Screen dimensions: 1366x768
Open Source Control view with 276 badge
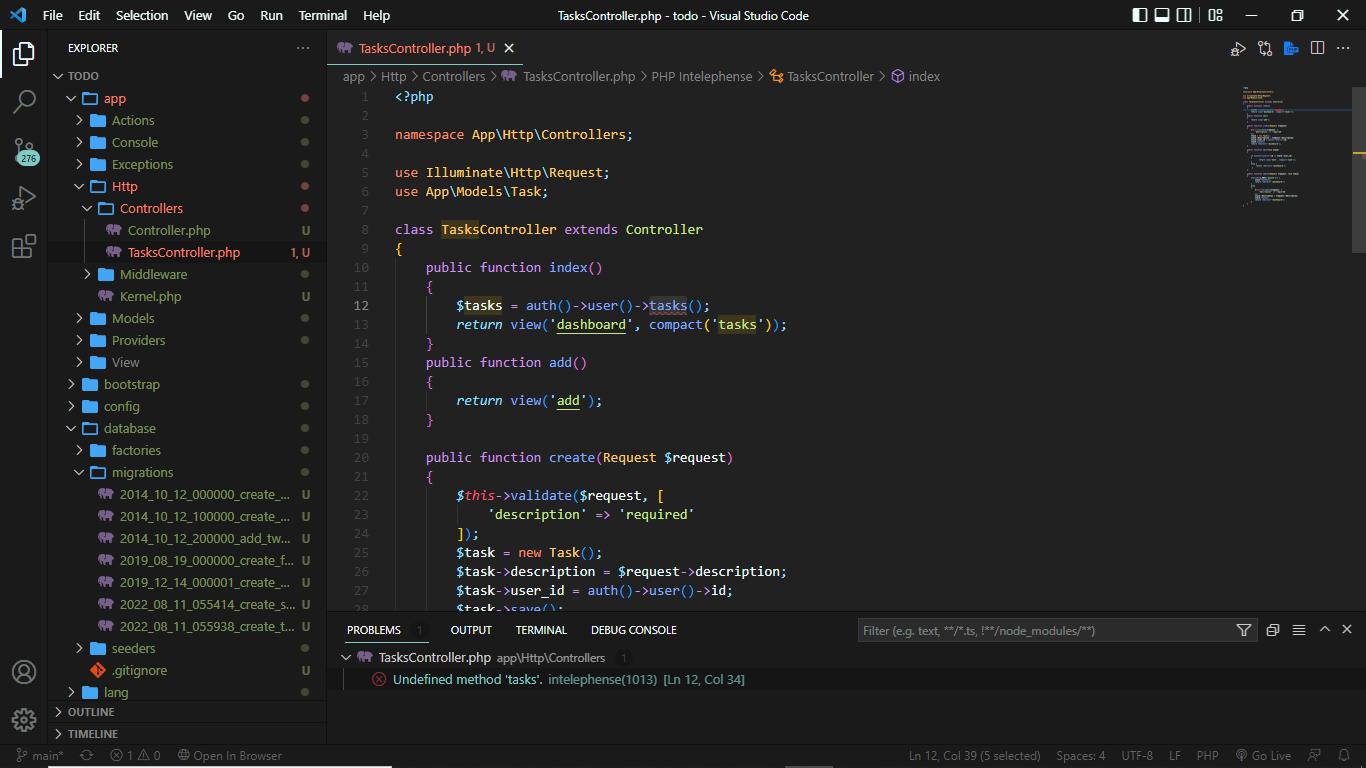click(x=24, y=150)
